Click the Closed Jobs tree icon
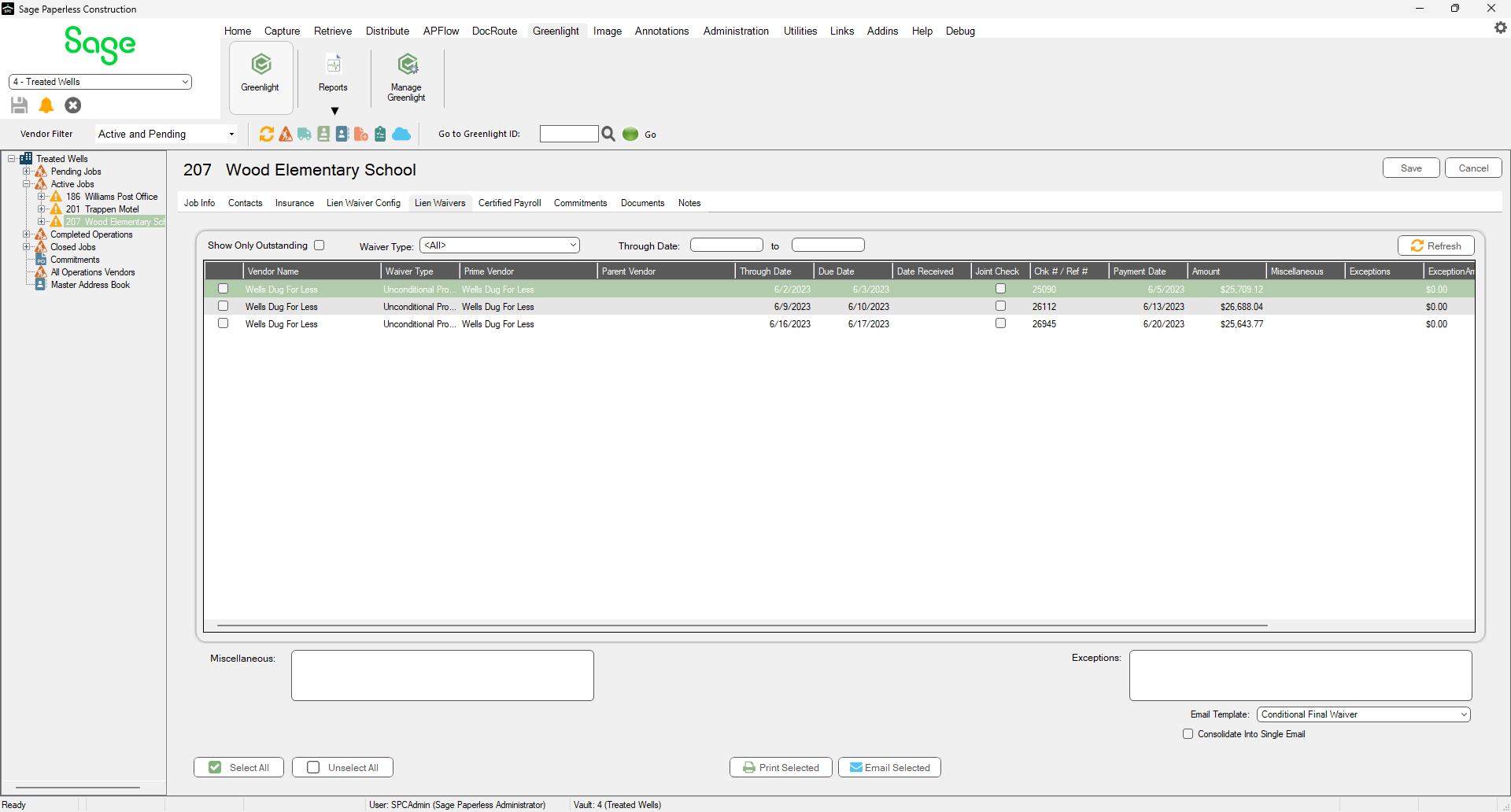This screenshot has height=812, width=1511. [x=41, y=247]
